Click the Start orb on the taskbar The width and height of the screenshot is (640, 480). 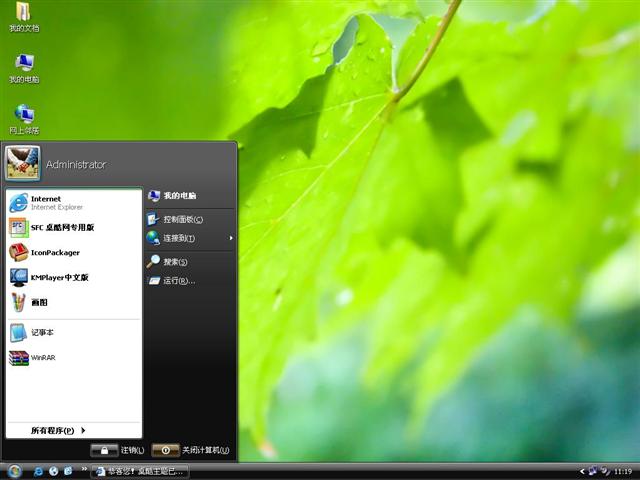[x=14, y=471]
